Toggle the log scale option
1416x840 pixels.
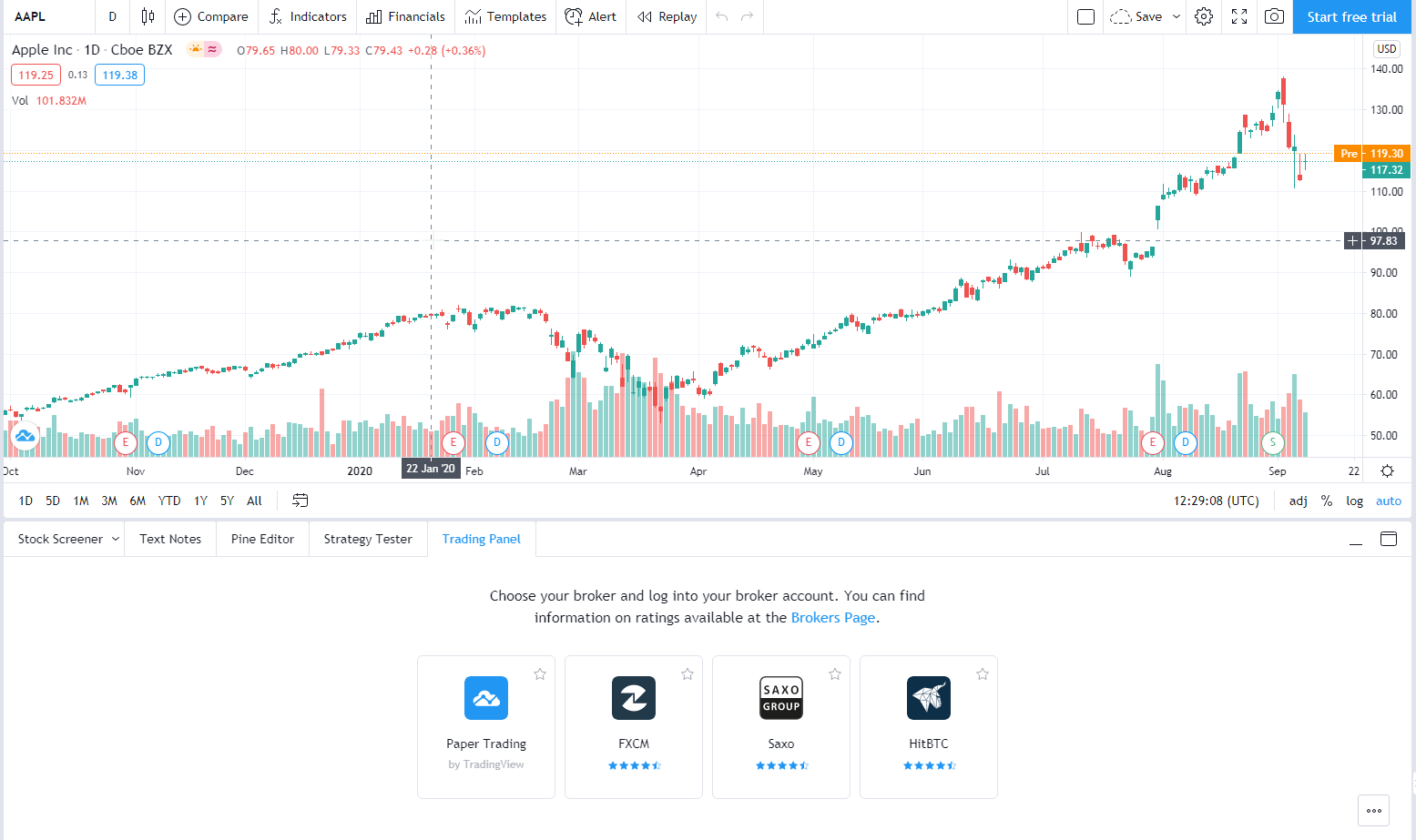(1355, 501)
